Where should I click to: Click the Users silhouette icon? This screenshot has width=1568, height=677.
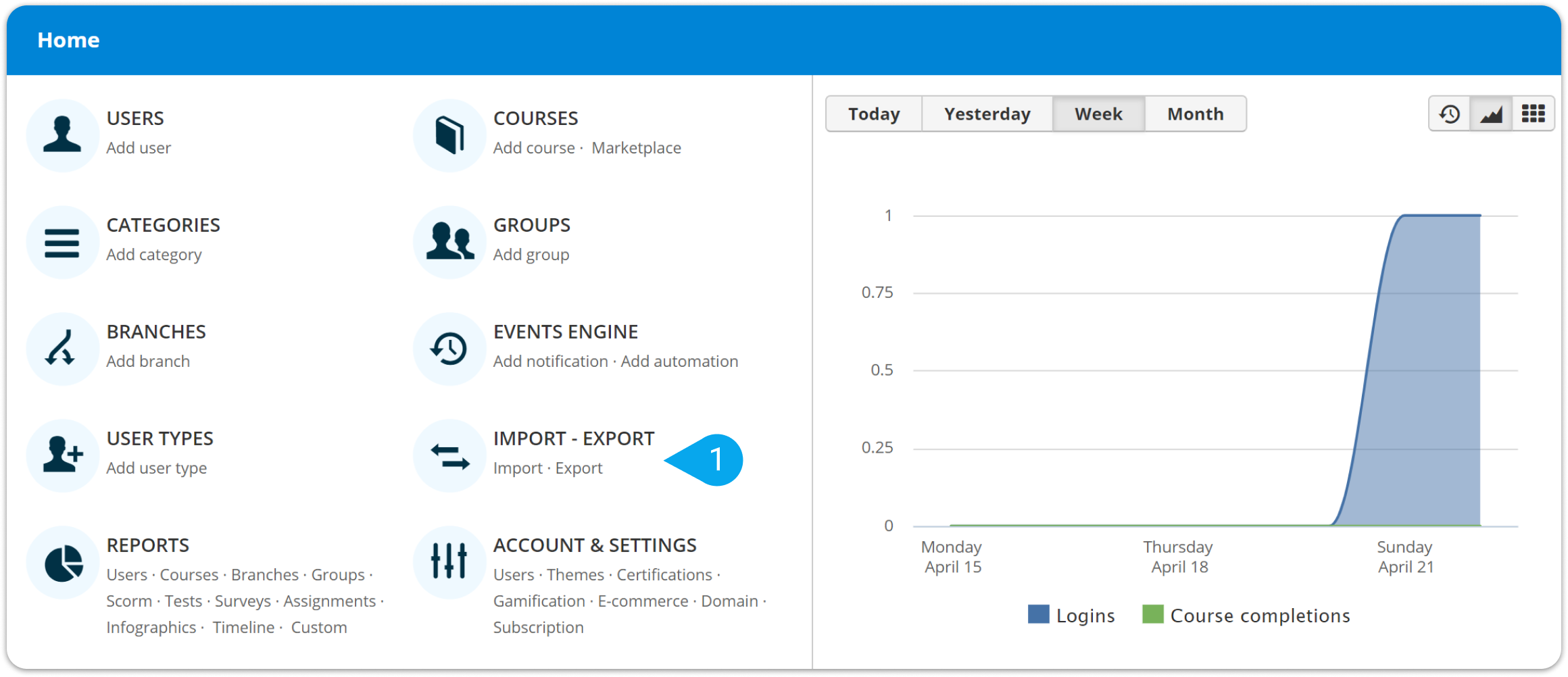click(x=63, y=135)
